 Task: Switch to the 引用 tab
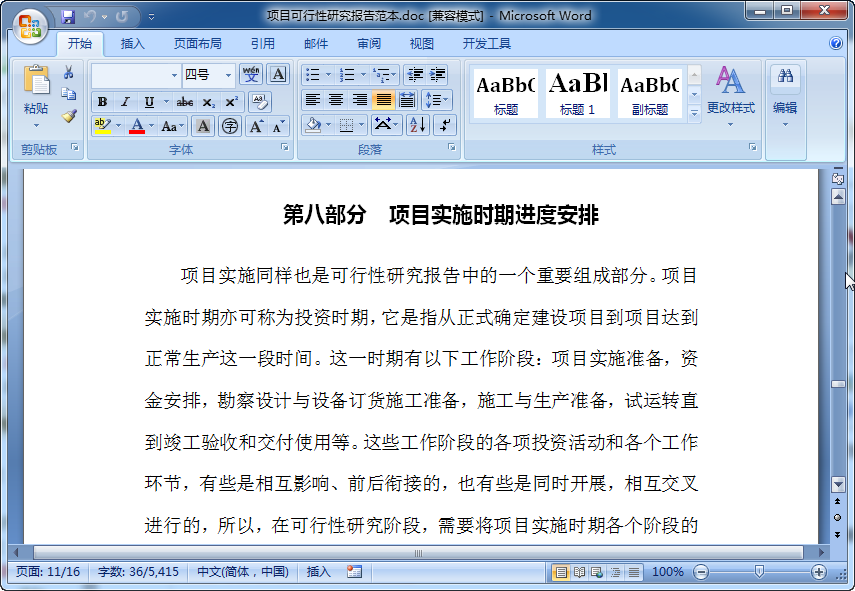(263, 44)
